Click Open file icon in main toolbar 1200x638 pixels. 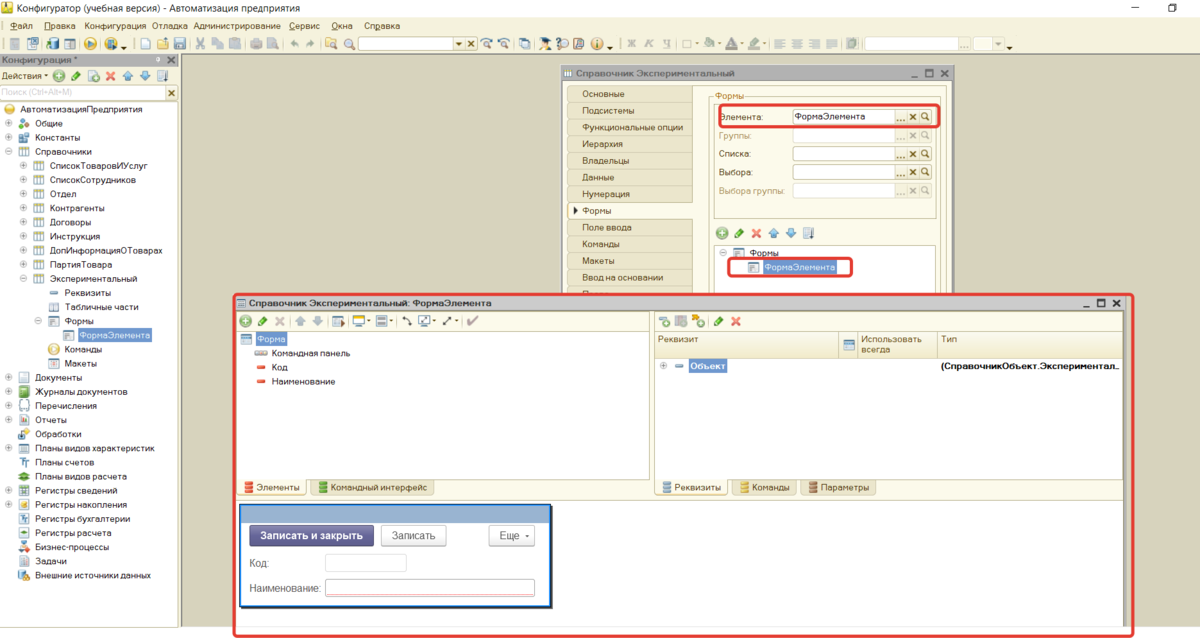point(163,44)
